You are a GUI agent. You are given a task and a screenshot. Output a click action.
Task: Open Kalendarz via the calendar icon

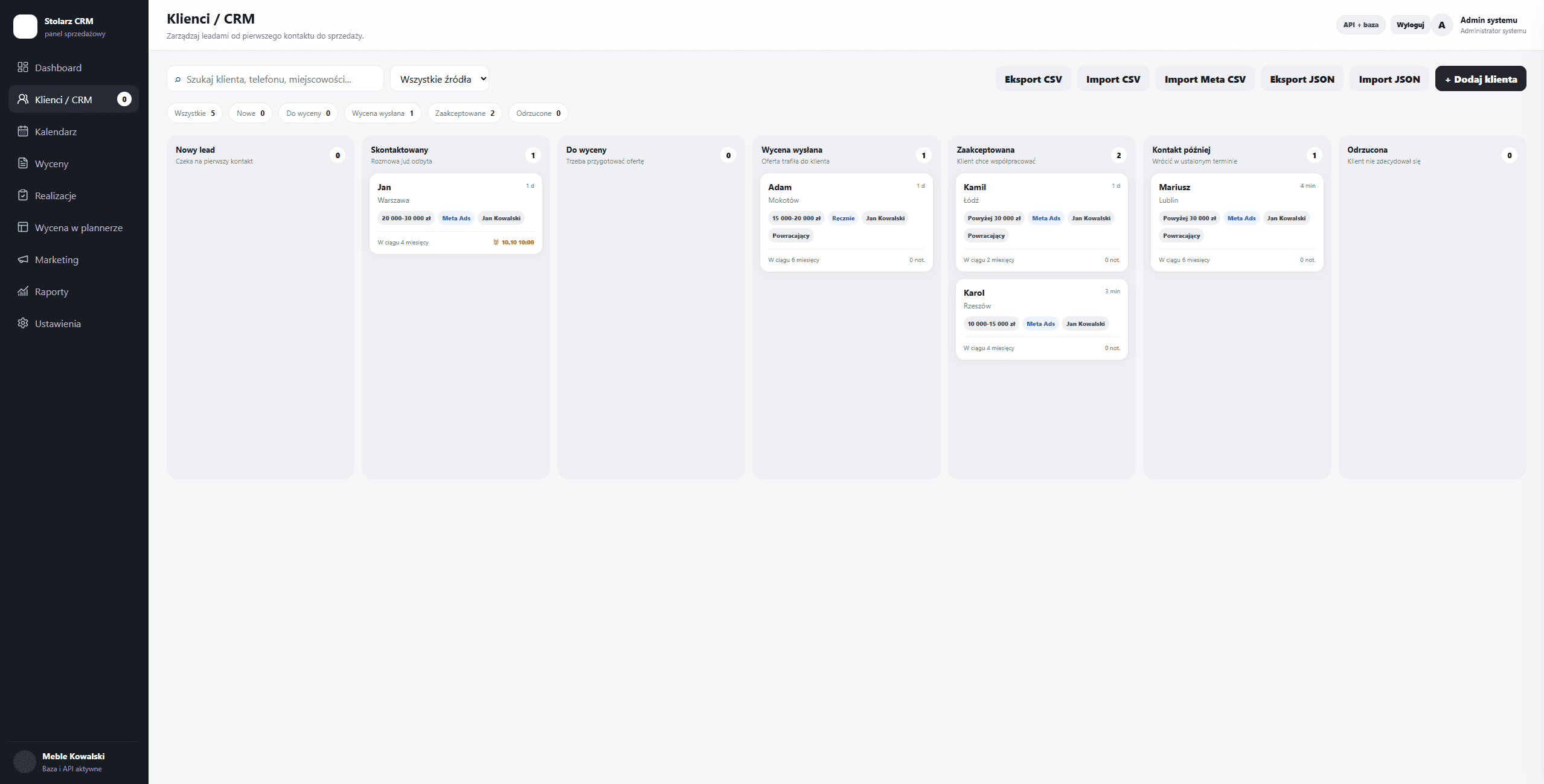(23, 131)
